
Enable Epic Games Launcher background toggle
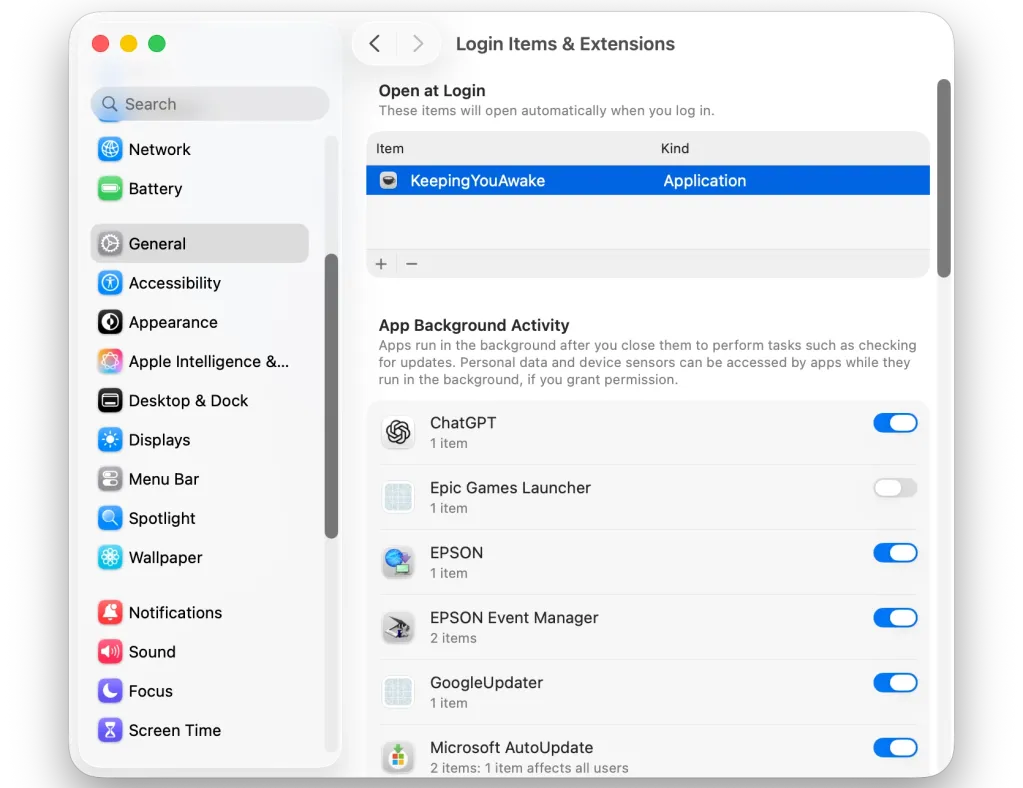(895, 488)
